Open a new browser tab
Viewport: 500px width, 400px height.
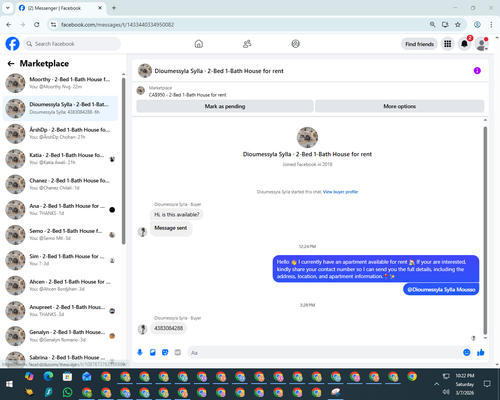114,8
